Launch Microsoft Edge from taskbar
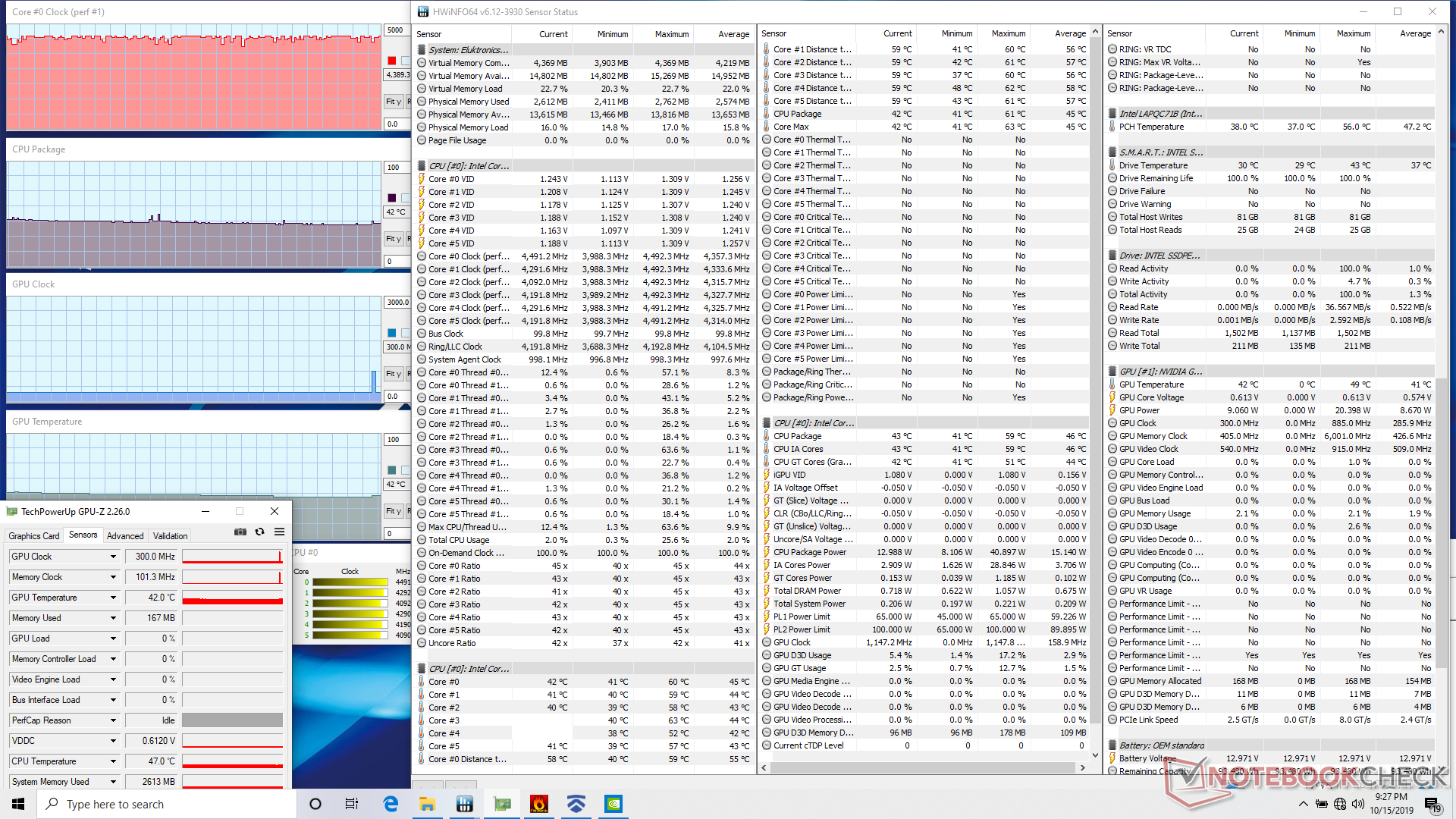 pyautogui.click(x=391, y=804)
